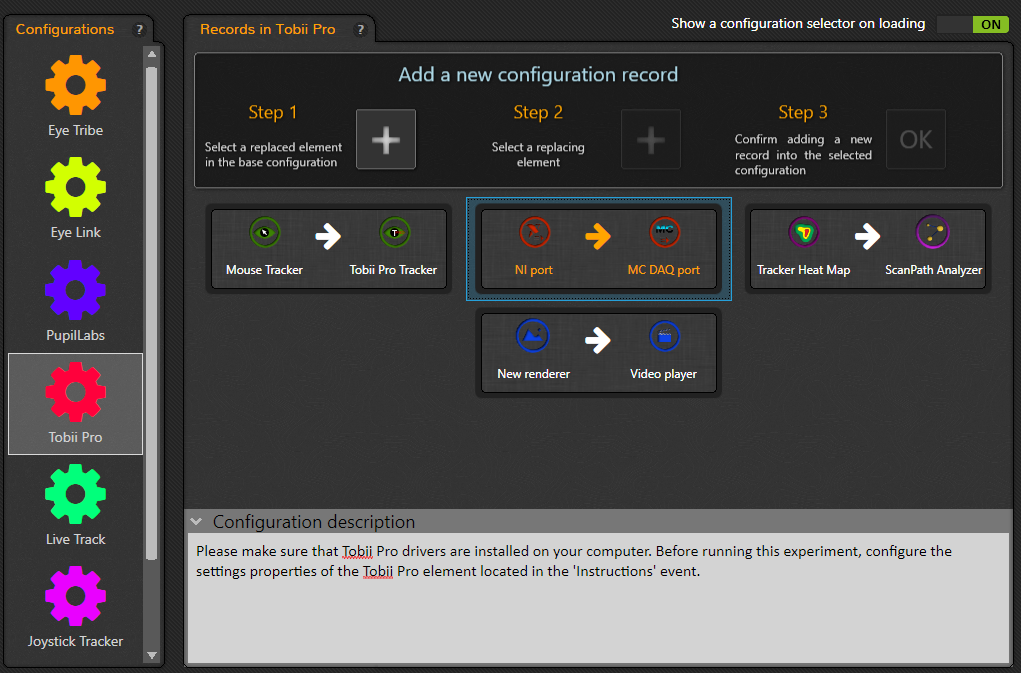
Task: Click 'Show a configuration selector on loading' label
Action: [798, 24]
